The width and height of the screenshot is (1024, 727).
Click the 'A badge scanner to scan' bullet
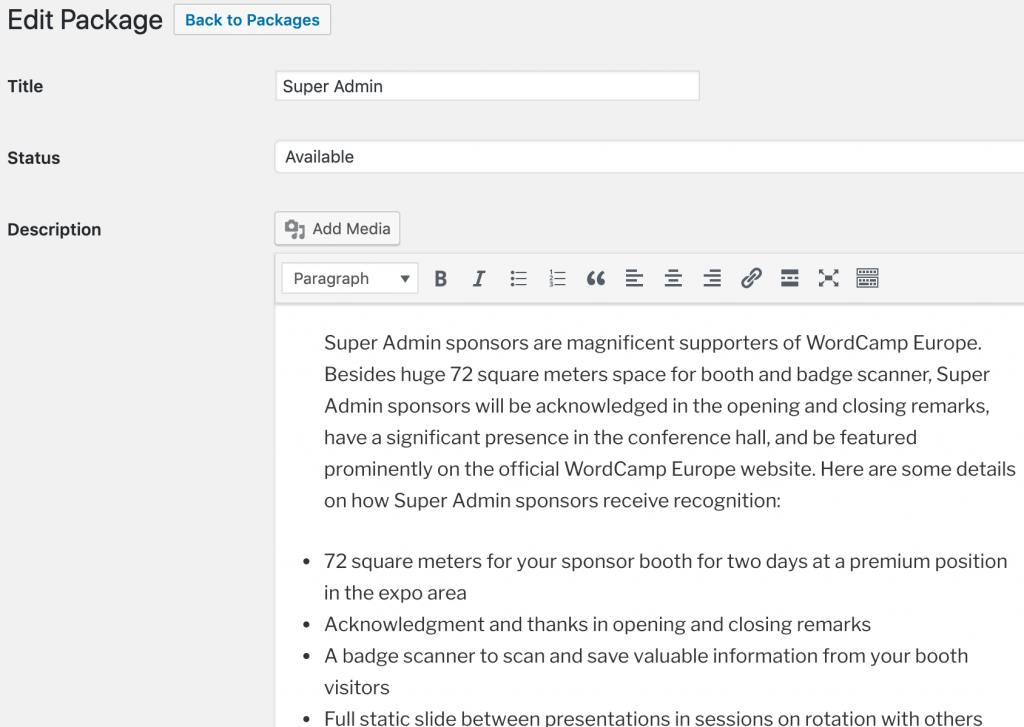point(646,671)
